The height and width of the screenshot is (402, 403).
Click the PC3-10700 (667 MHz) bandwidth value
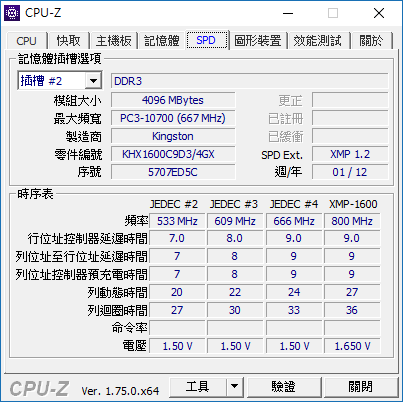tap(173, 118)
